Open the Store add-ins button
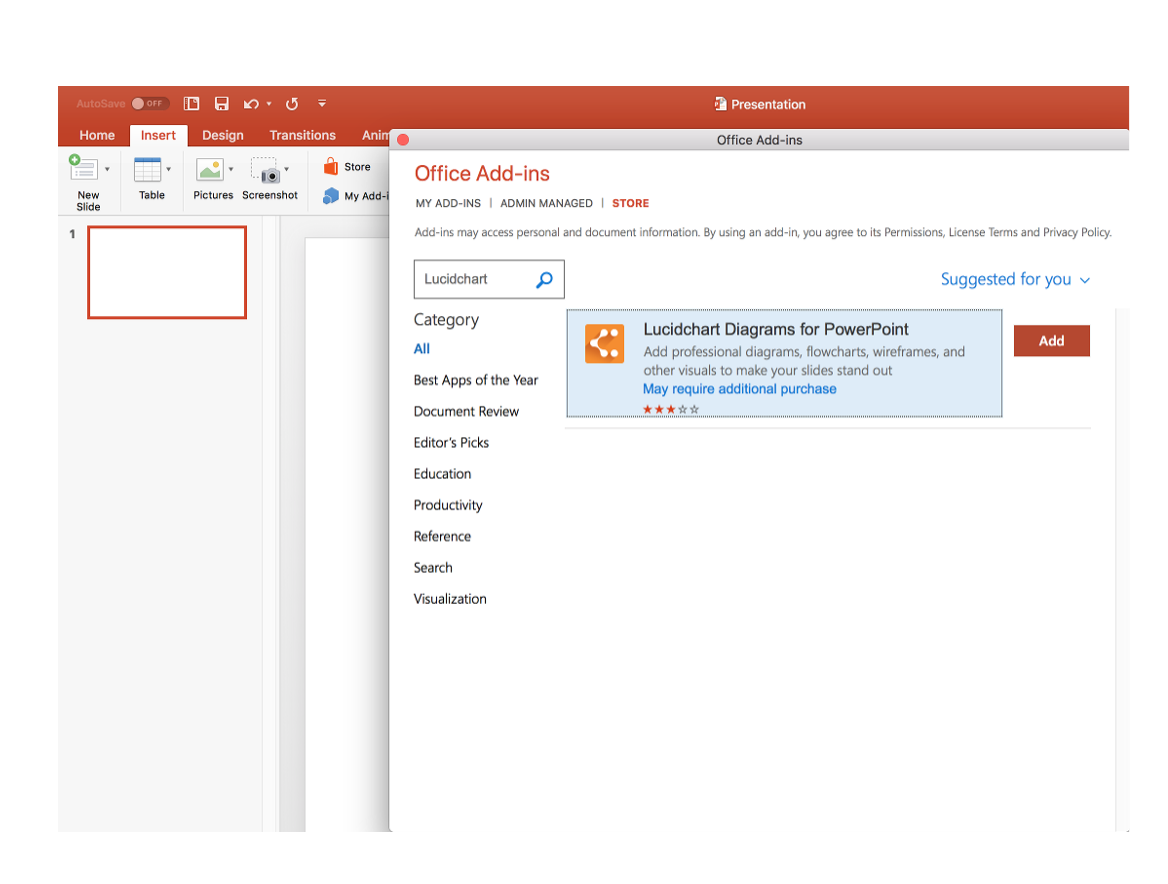This screenshot has height=884, width=1168. pos(347,167)
